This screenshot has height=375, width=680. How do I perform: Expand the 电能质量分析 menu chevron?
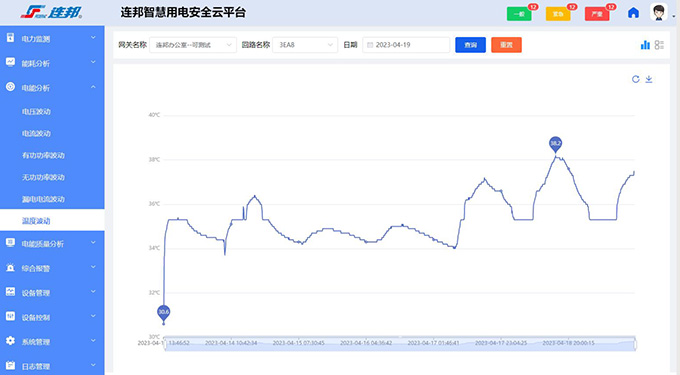(93, 243)
